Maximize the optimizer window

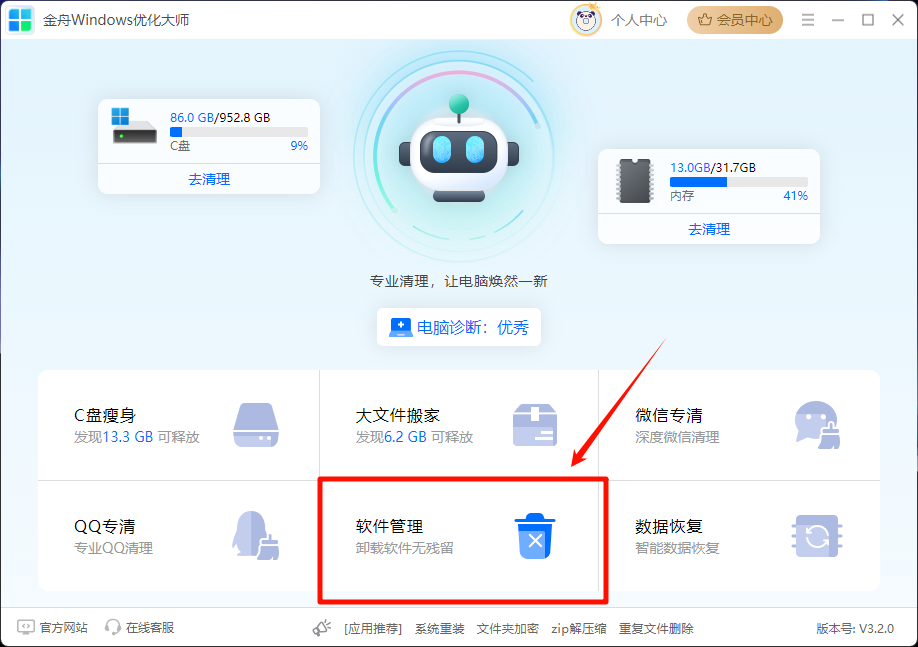coord(868,20)
